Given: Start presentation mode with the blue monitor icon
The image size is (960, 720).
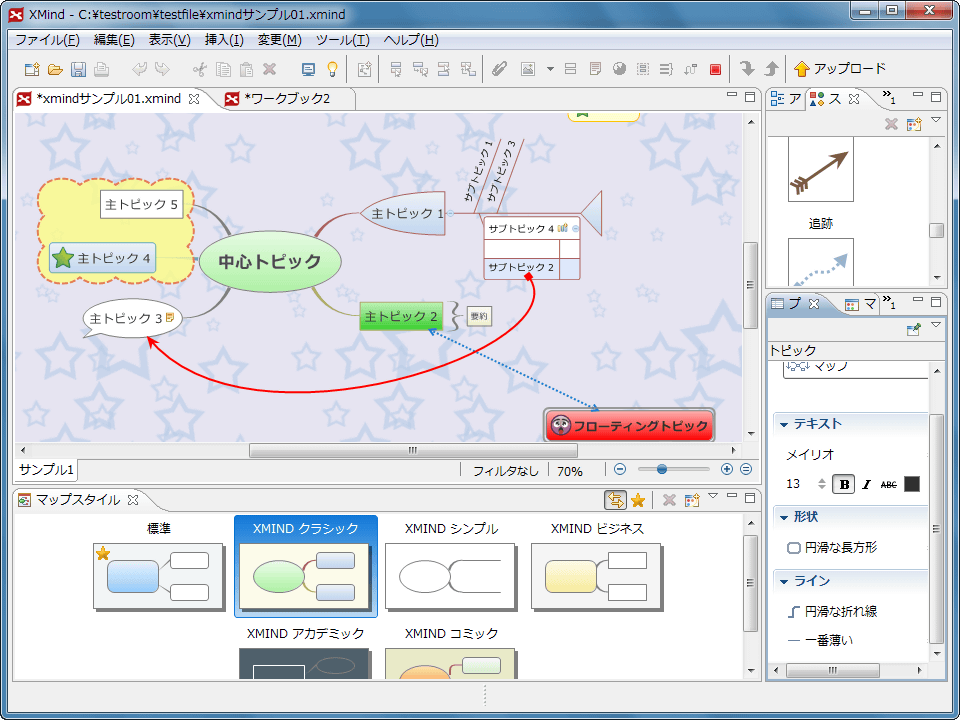Looking at the screenshot, I should [x=309, y=69].
